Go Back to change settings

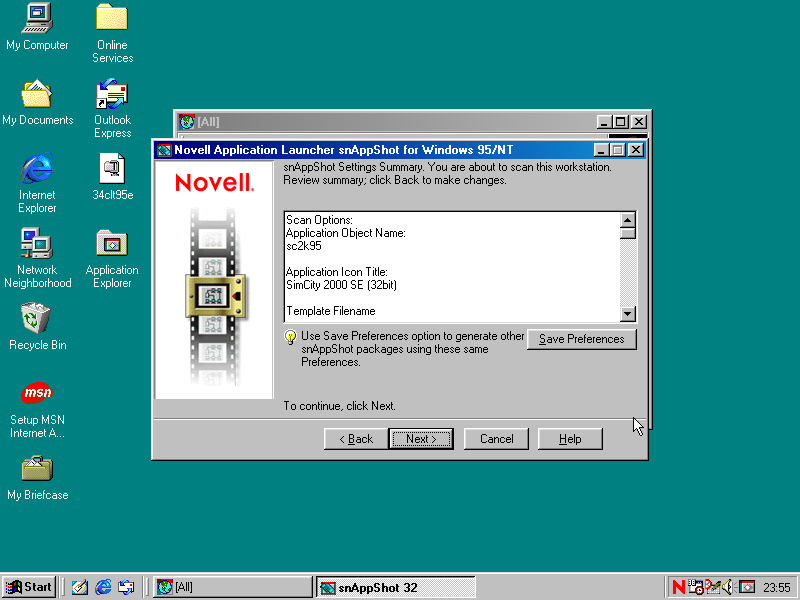coord(356,439)
